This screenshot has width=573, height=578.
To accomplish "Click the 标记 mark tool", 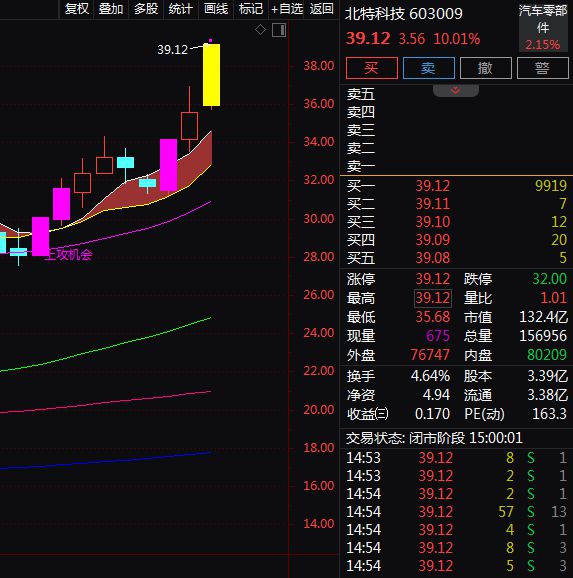I will pos(251,8).
